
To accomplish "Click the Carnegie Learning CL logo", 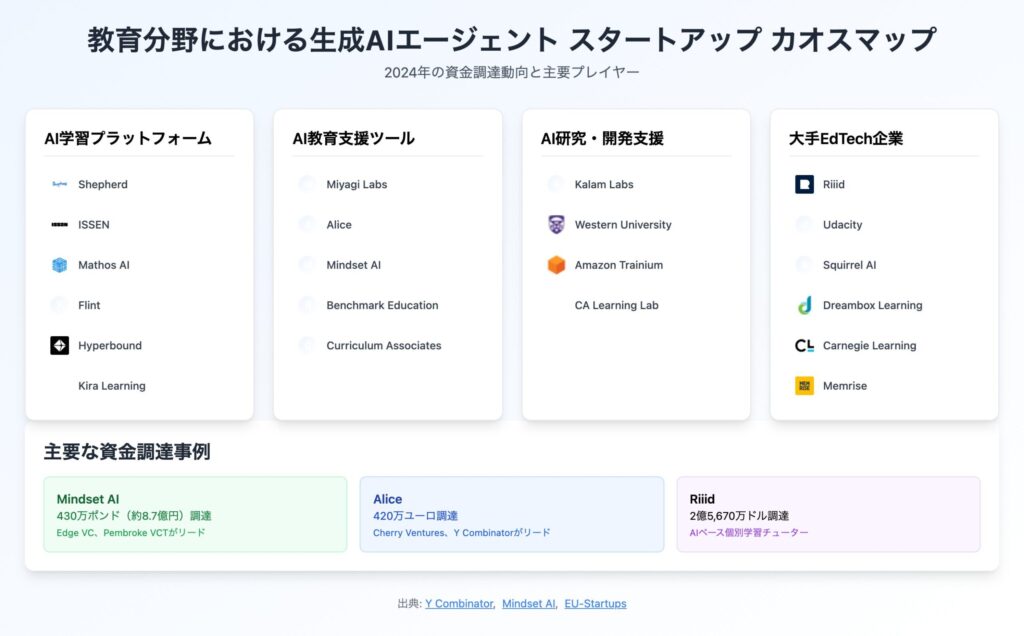I will (x=804, y=345).
